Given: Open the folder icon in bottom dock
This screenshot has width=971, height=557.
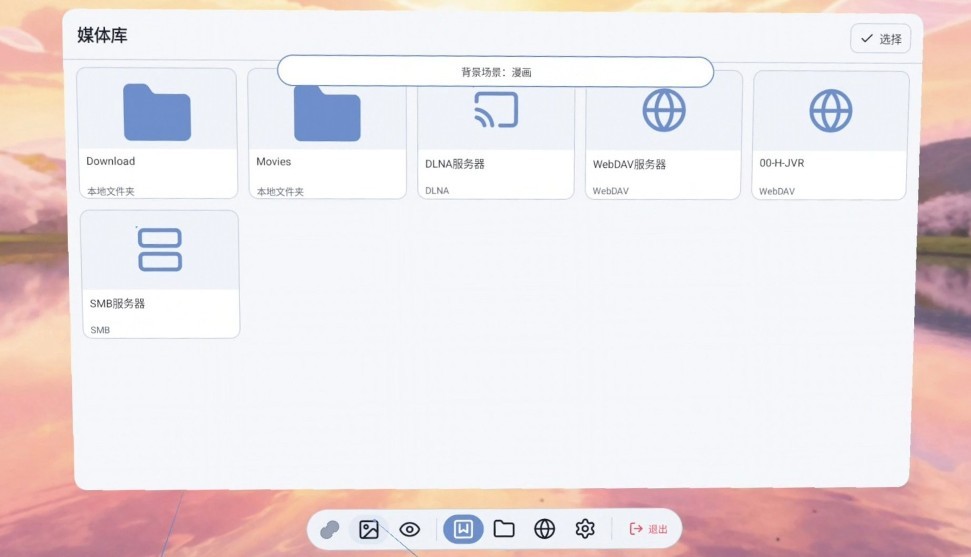Looking at the screenshot, I should coord(504,529).
